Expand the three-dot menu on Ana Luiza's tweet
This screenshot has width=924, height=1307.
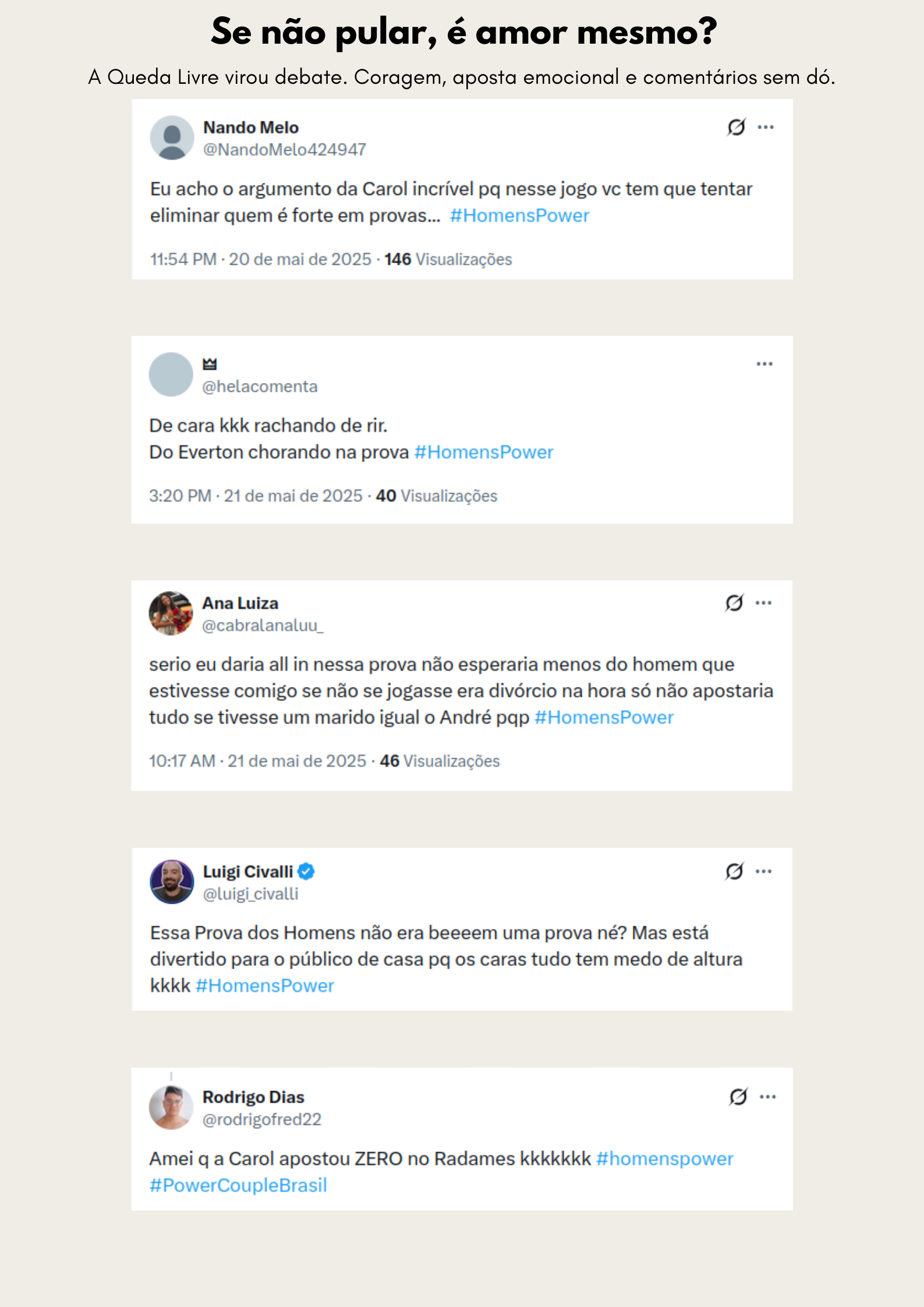pyautogui.click(x=763, y=603)
